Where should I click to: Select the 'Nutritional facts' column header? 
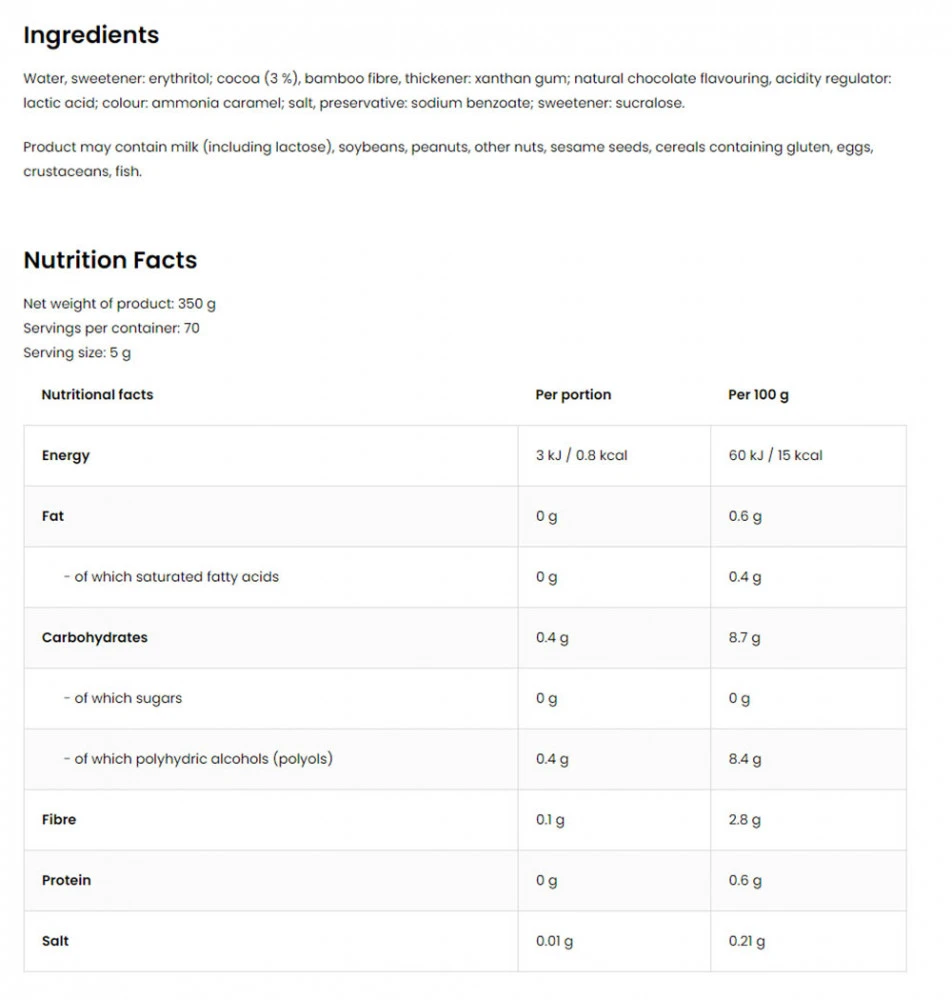pos(97,395)
